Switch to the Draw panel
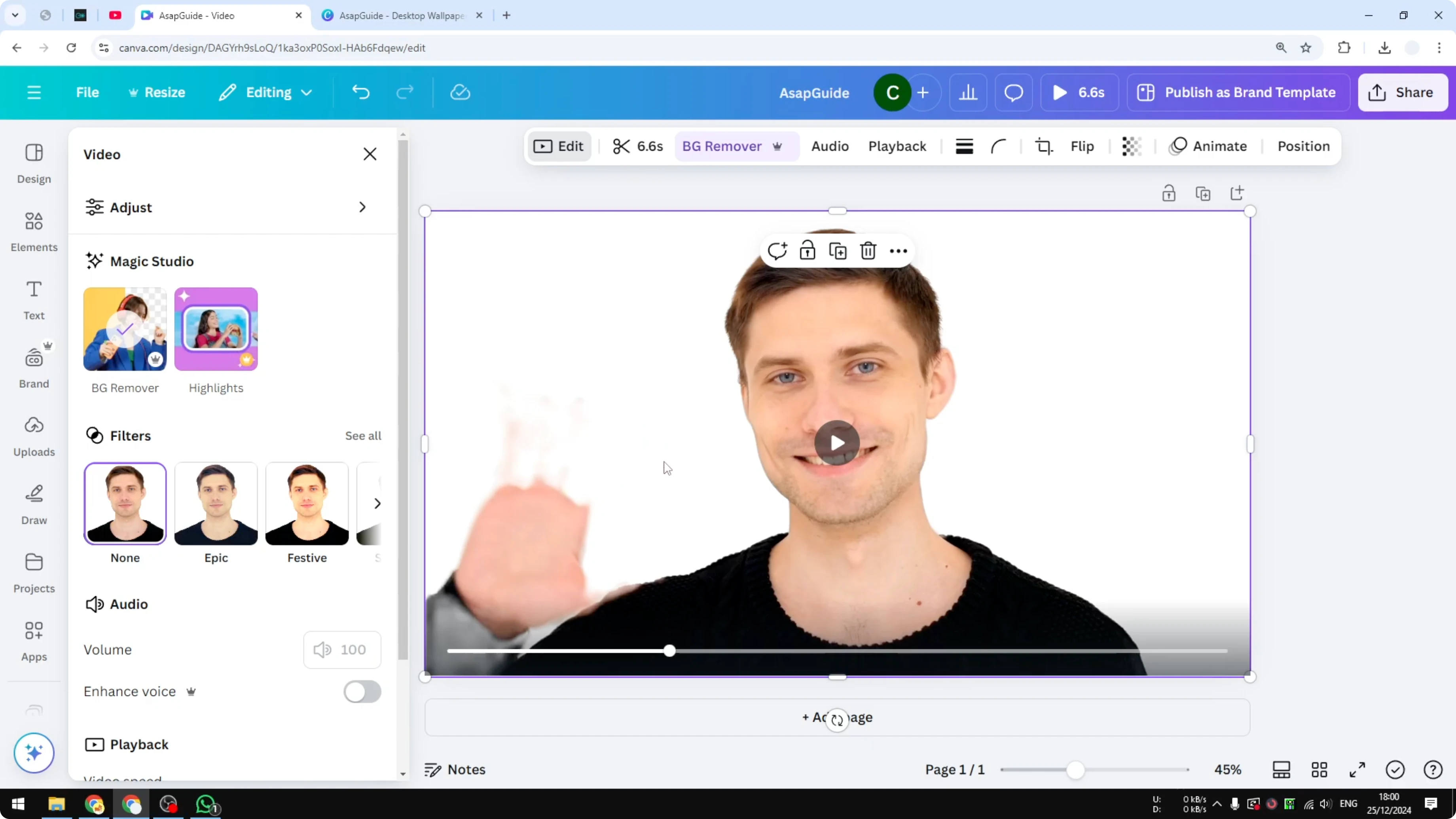The image size is (1456, 819). click(x=33, y=503)
